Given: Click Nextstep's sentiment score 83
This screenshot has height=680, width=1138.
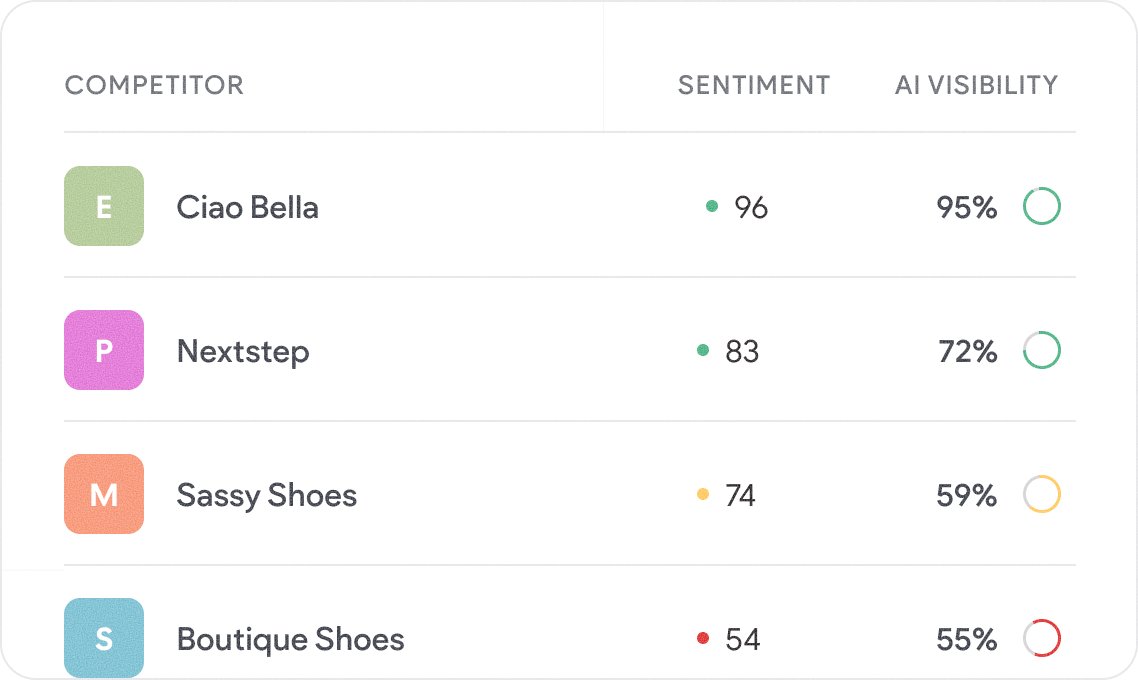Looking at the screenshot, I should [x=742, y=351].
